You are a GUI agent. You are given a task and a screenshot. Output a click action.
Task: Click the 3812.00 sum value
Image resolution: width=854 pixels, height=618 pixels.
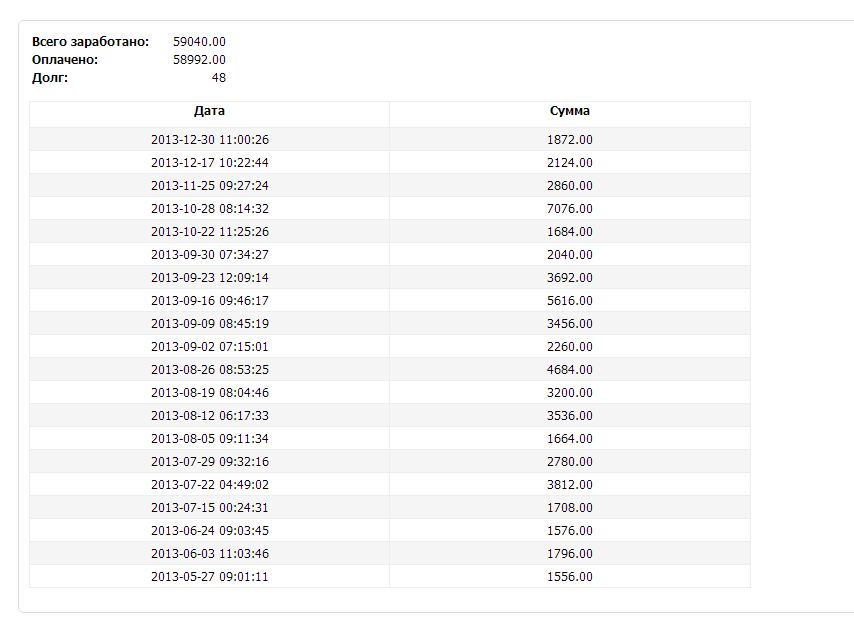pos(570,485)
